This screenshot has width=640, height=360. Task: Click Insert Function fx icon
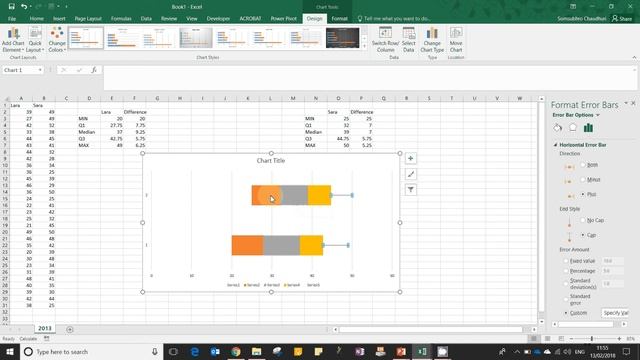(94, 70)
